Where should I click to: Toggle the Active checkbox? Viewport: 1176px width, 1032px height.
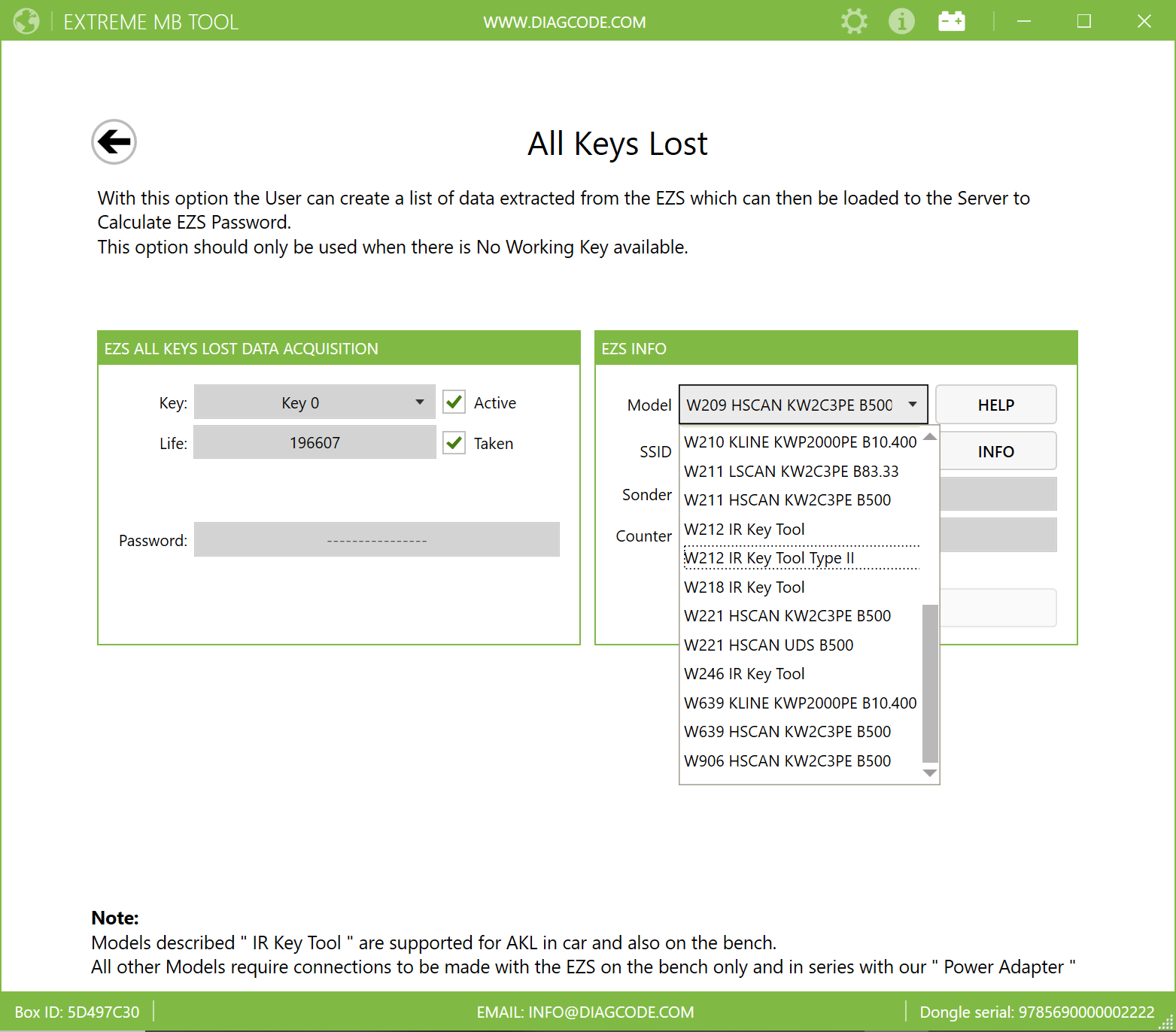[x=454, y=402]
